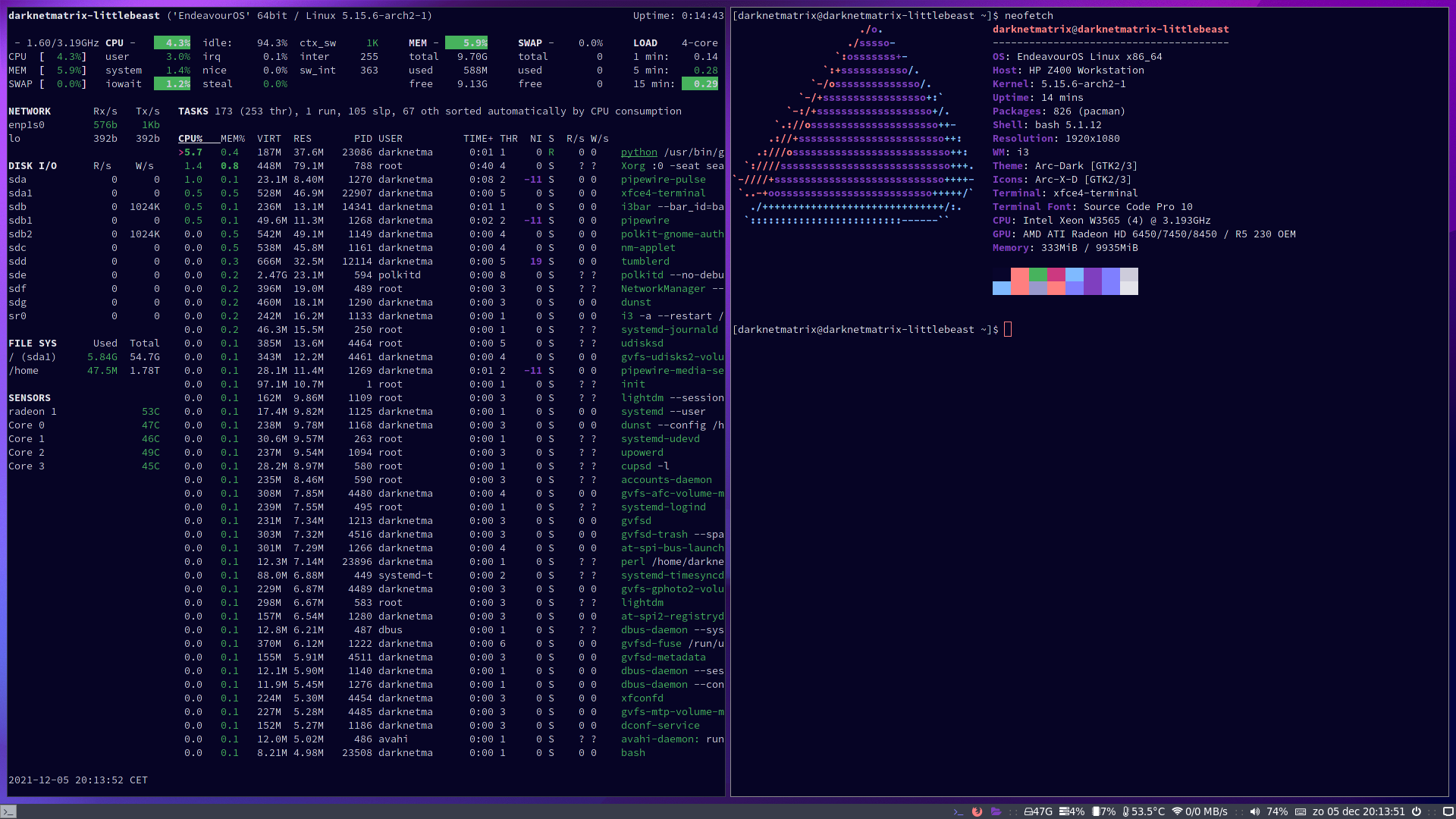Screen dimensions: 1456x819
Task: Click the date and time in bar
Action: [1359, 811]
